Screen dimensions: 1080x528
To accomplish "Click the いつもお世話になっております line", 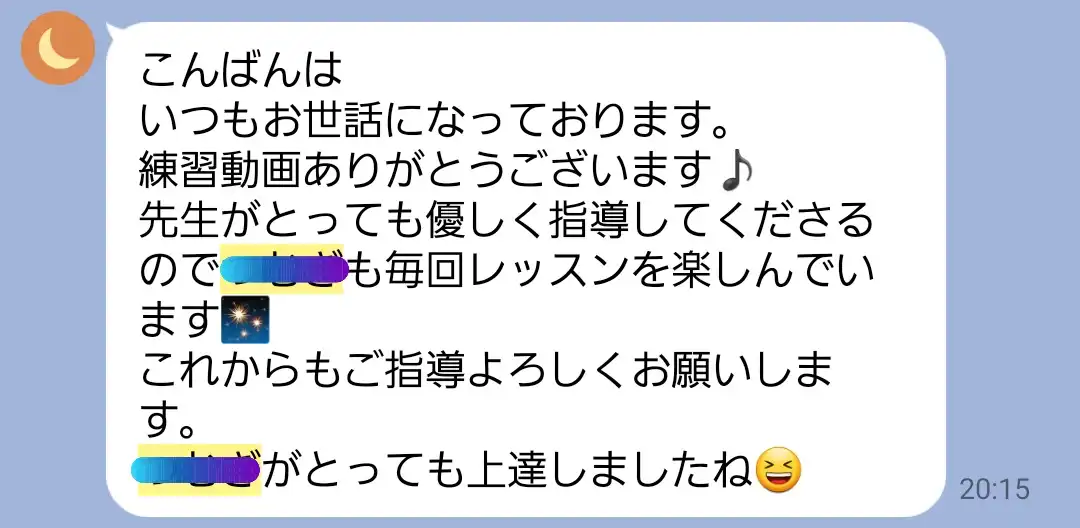I will 435,120.
